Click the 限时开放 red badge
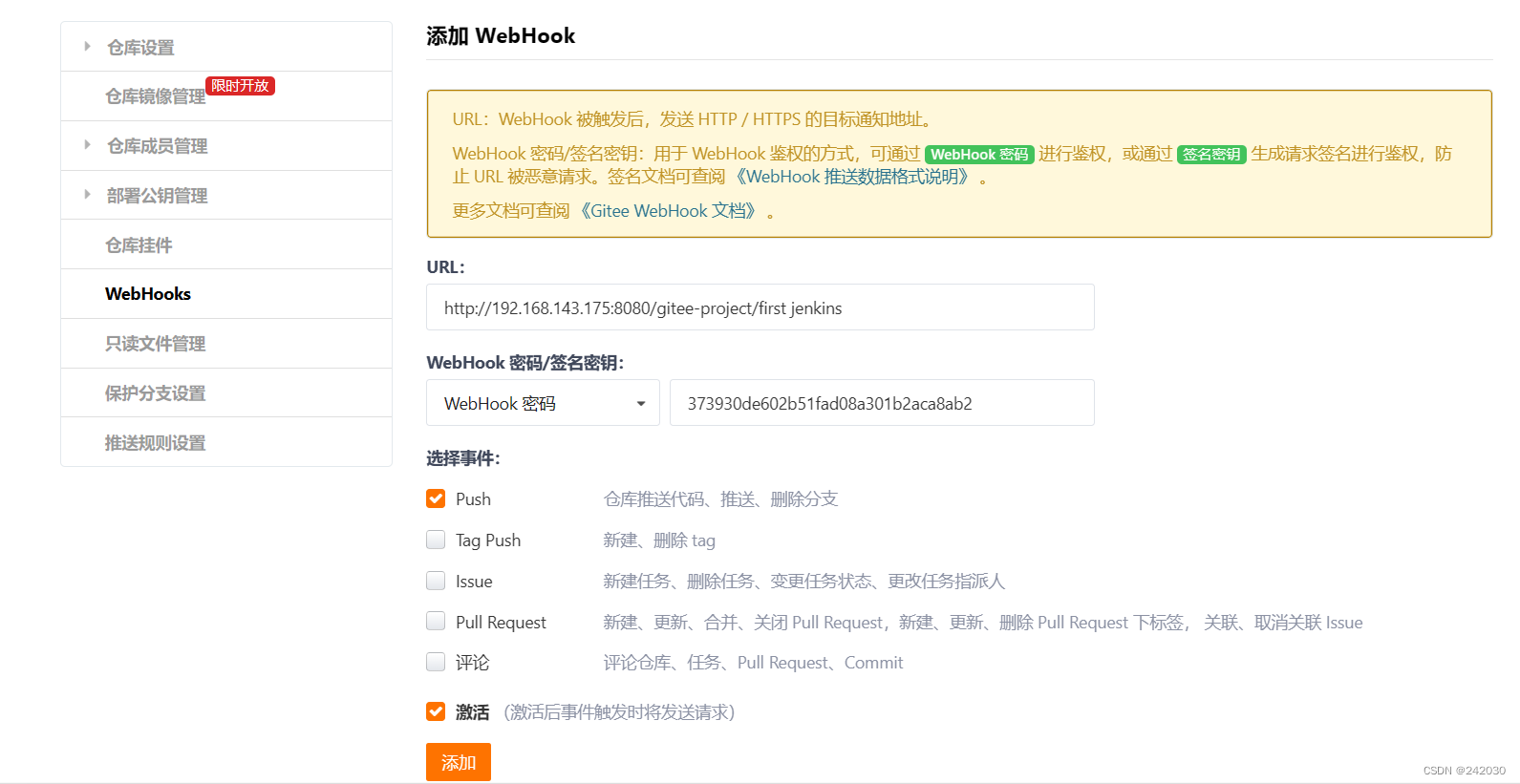This screenshot has width=1520, height=784. tap(240, 86)
